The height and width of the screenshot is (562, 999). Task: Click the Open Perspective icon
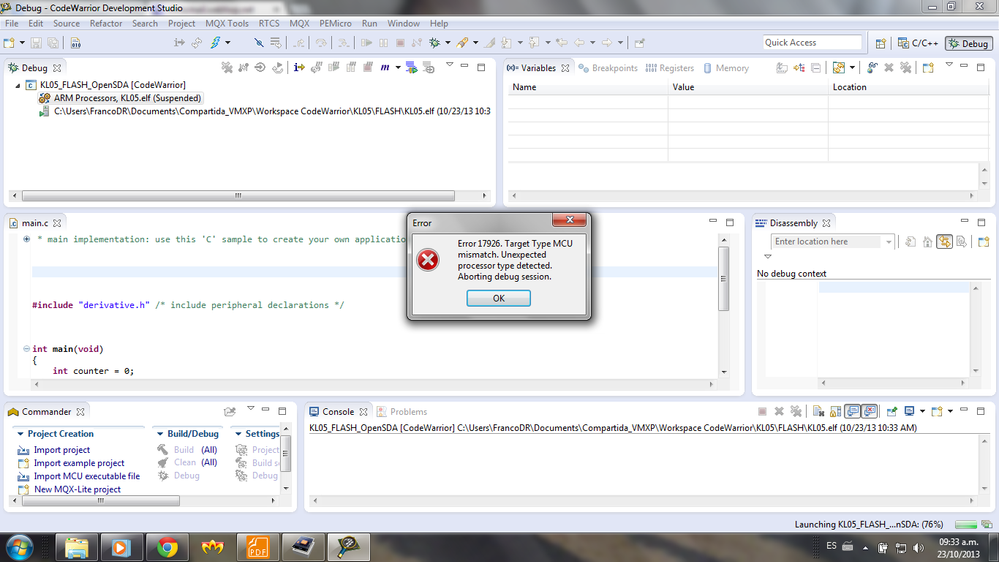pyautogui.click(x=880, y=43)
